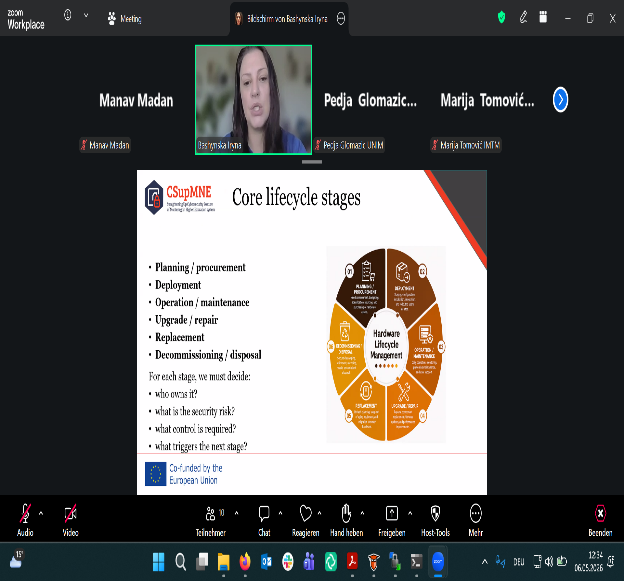The height and width of the screenshot is (581, 624).
Task: Open Host-Tools shield icon
Action: point(435,513)
